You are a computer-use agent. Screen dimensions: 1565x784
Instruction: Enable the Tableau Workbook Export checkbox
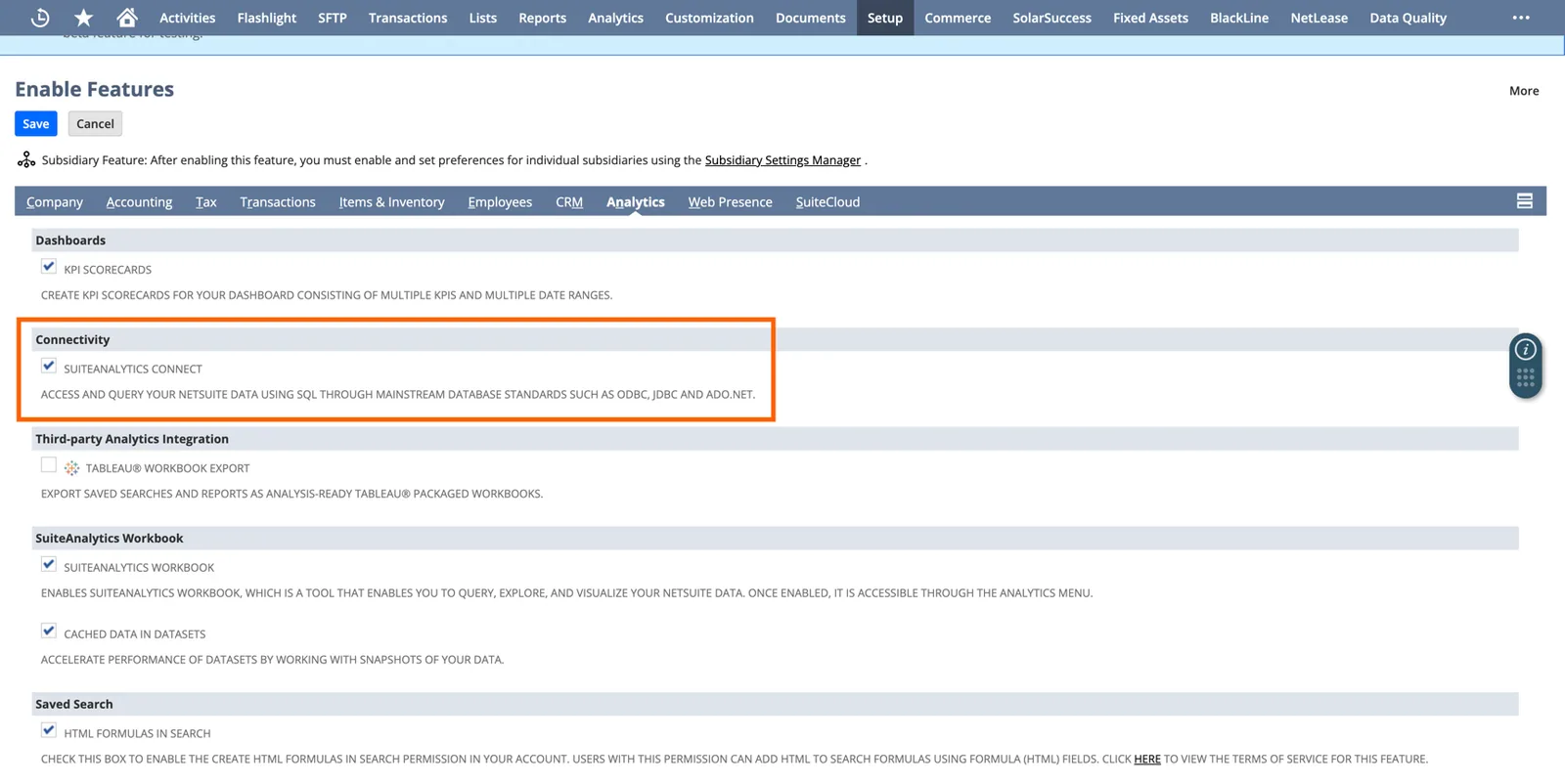tap(49, 465)
